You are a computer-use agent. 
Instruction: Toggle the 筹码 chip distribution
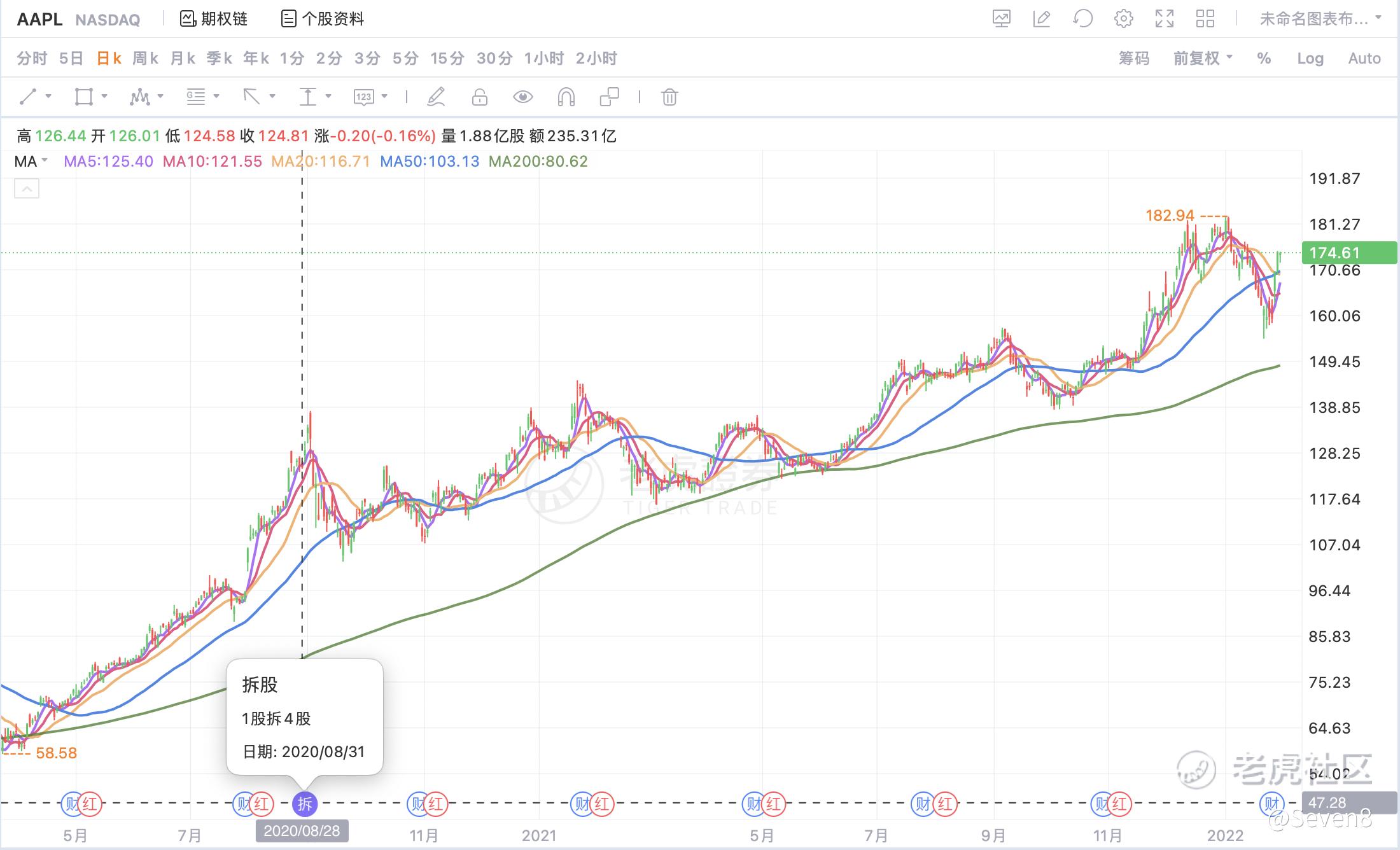pos(1134,59)
